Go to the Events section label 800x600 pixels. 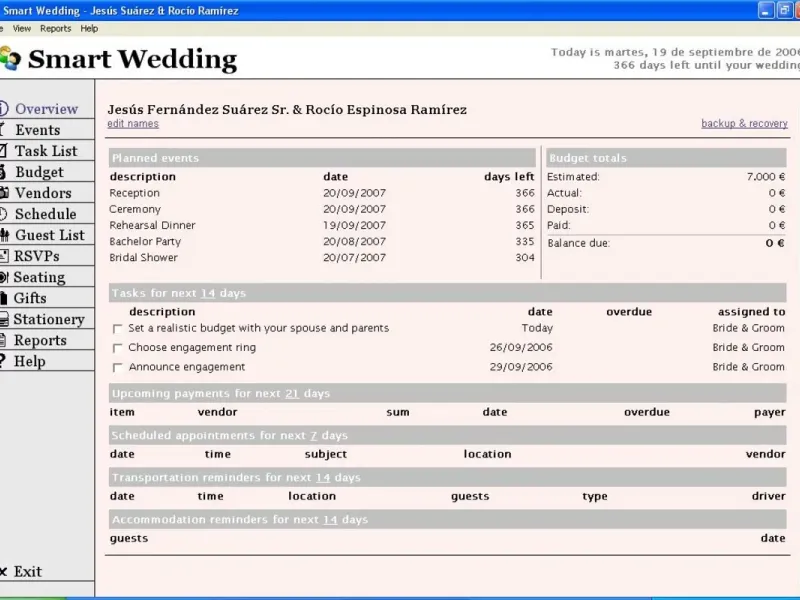[38, 130]
